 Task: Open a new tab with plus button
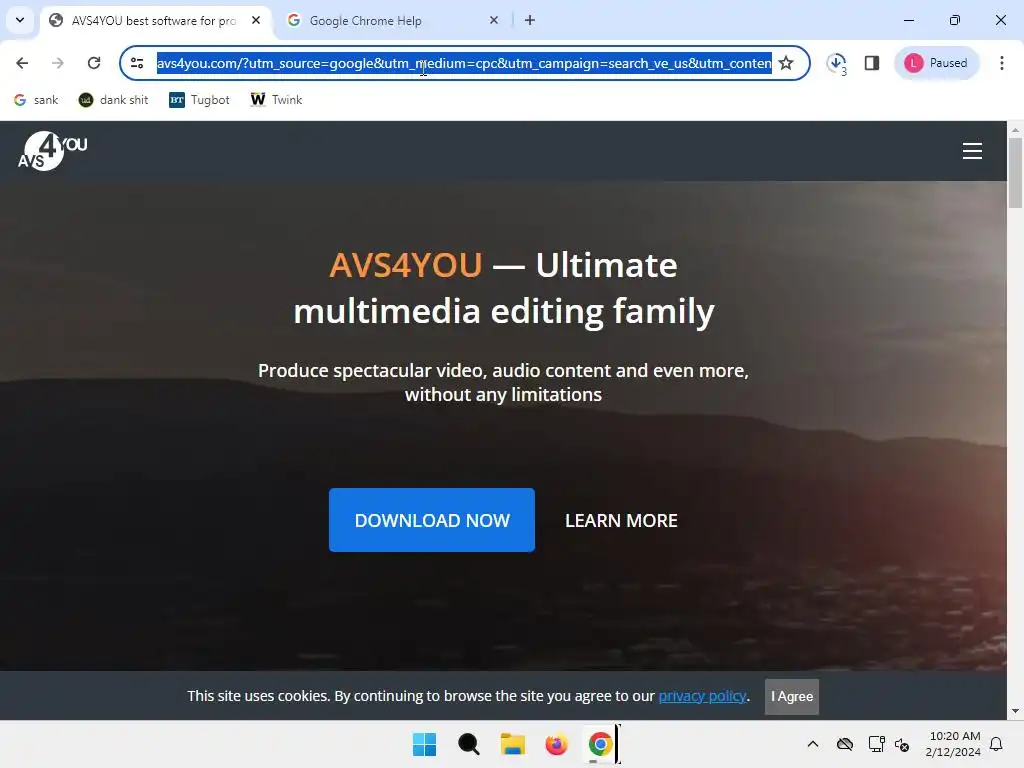pos(530,20)
